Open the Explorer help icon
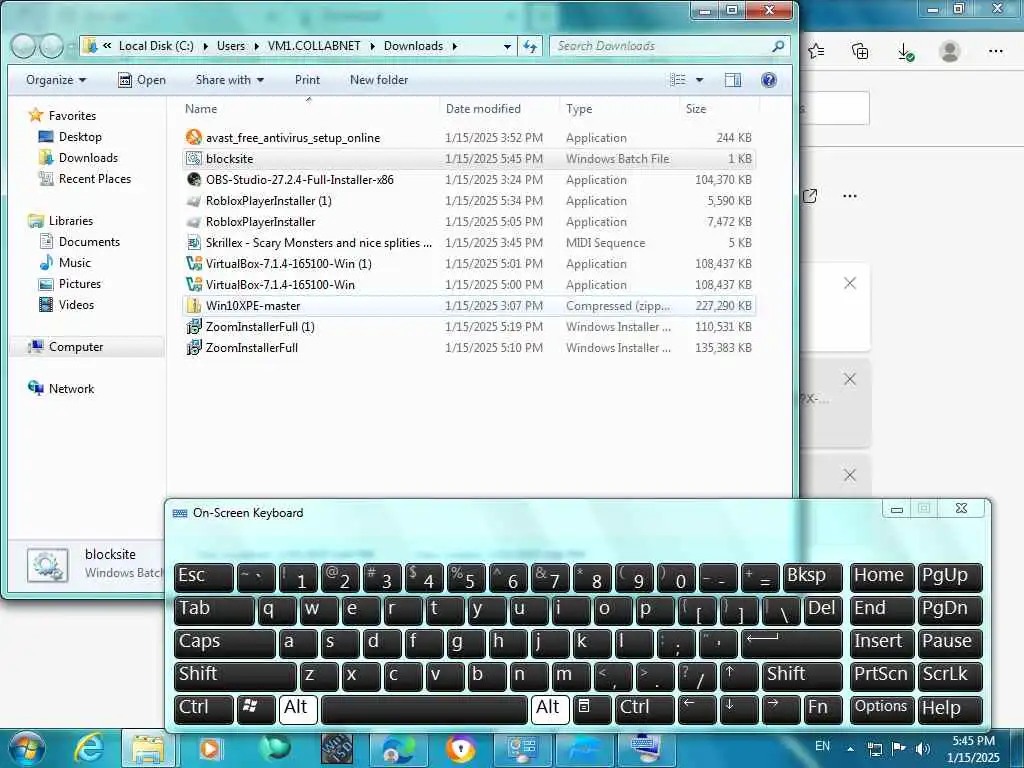The height and width of the screenshot is (768, 1024). (769, 80)
